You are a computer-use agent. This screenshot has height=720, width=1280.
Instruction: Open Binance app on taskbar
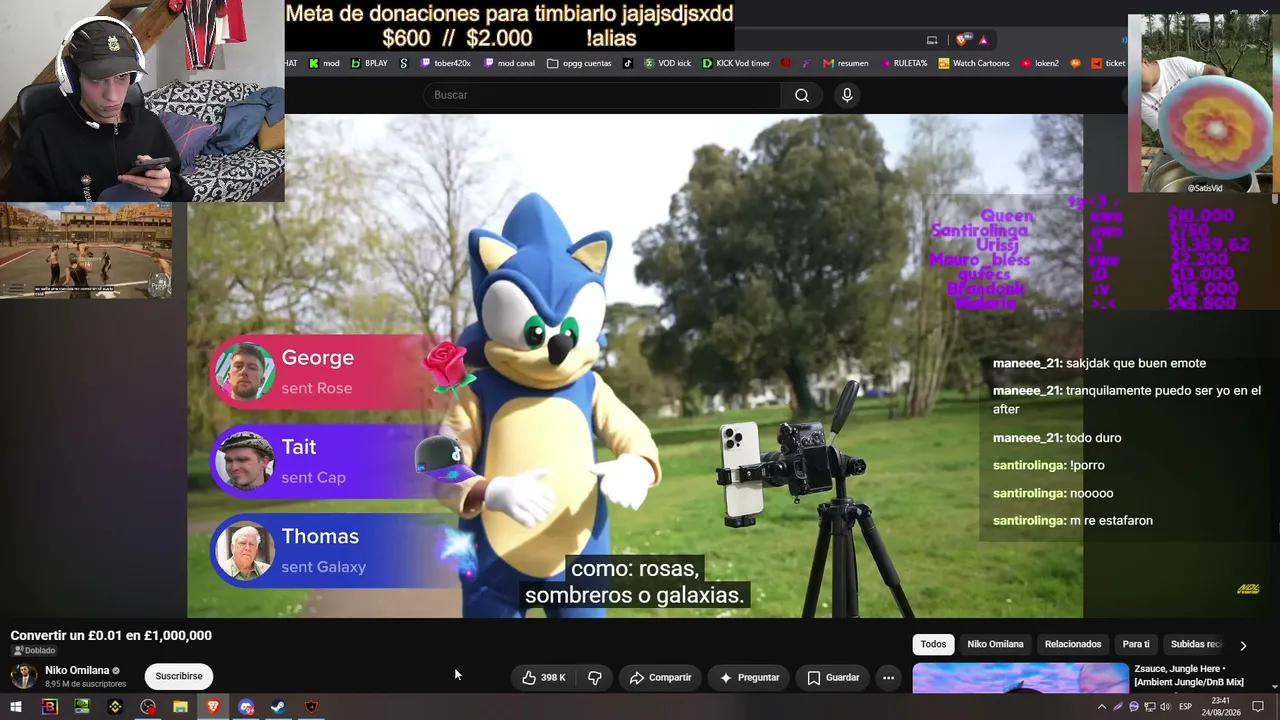(115, 707)
